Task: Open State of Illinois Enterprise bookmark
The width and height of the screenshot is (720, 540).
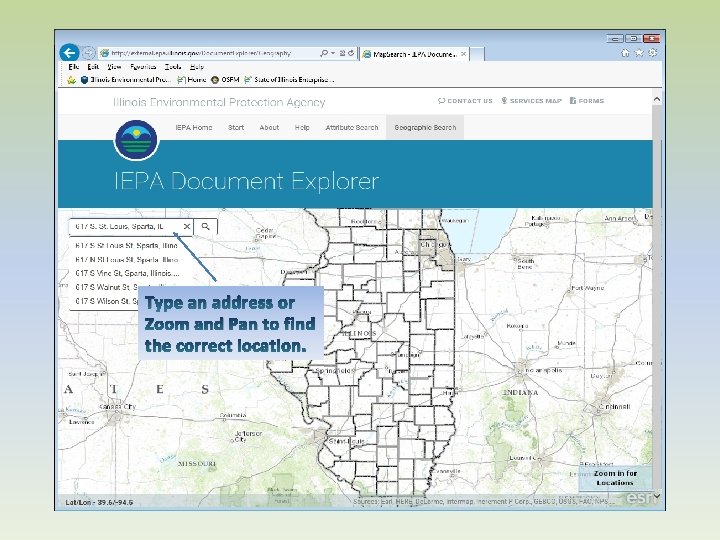Action: 289,80
